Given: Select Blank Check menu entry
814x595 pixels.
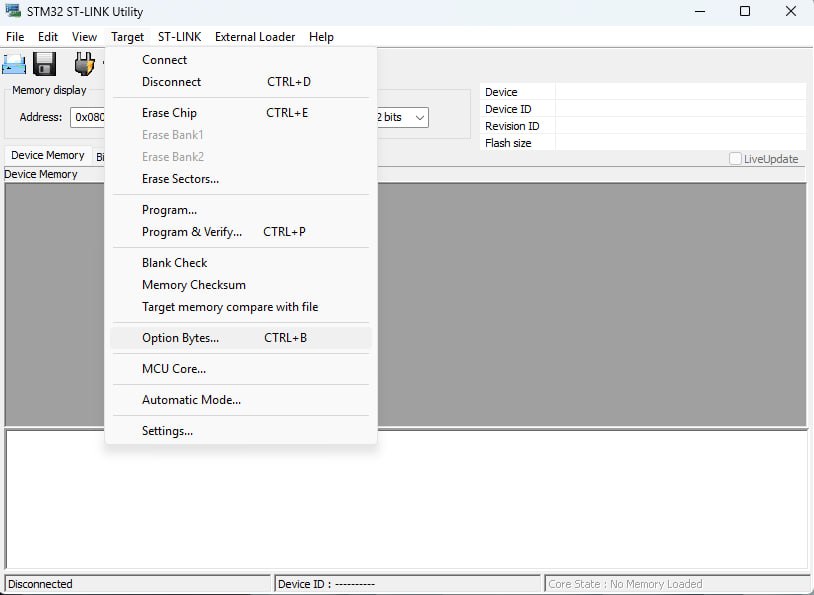Looking at the screenshot, I should (241, 263).
